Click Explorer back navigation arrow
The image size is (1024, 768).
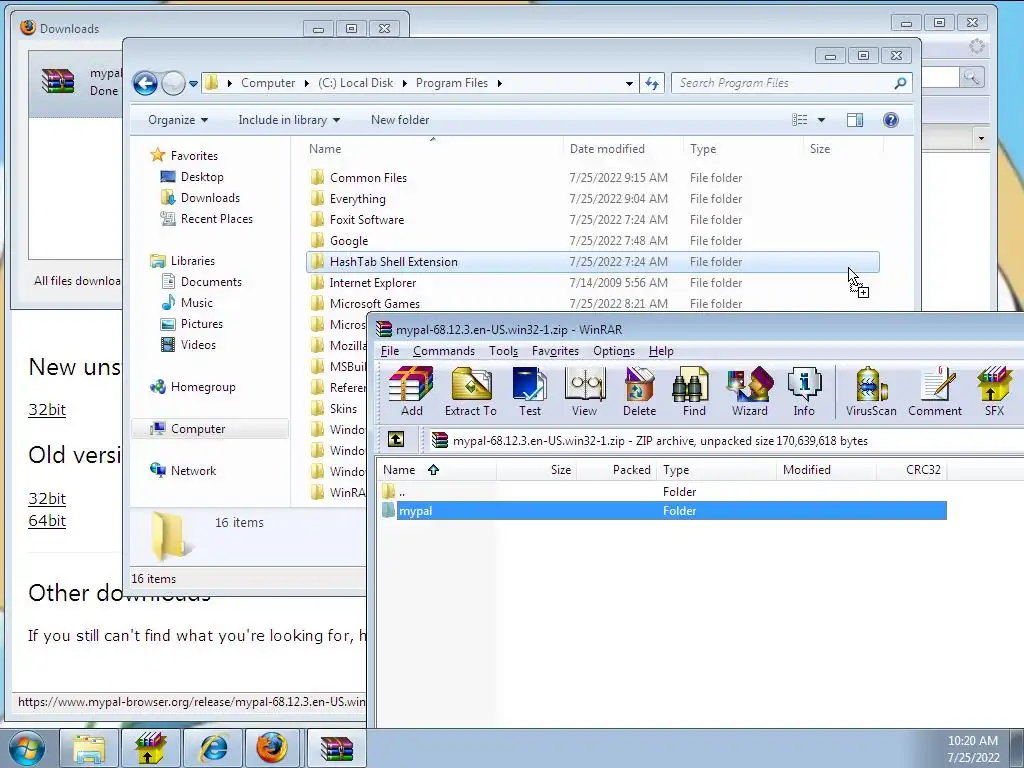point(145,83)
